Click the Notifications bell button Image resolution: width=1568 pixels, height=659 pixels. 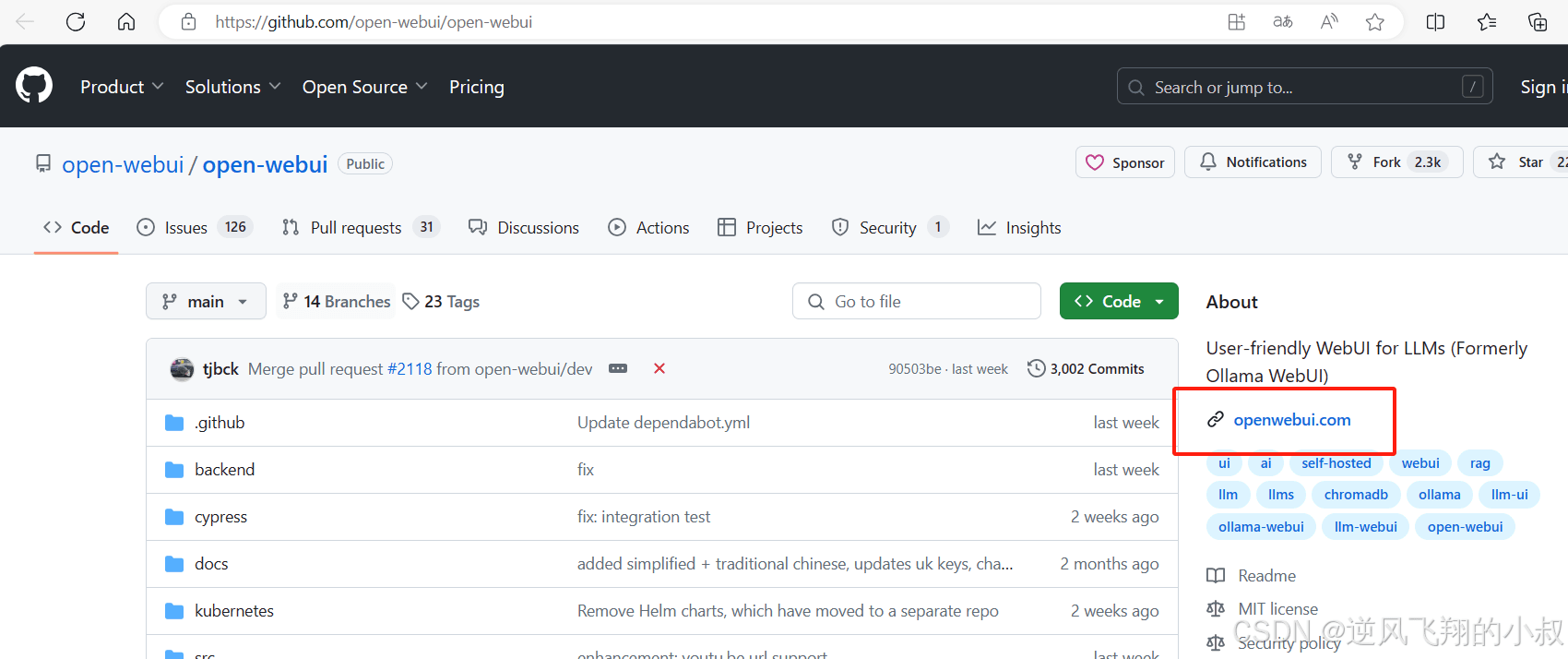pos(1253,162)
